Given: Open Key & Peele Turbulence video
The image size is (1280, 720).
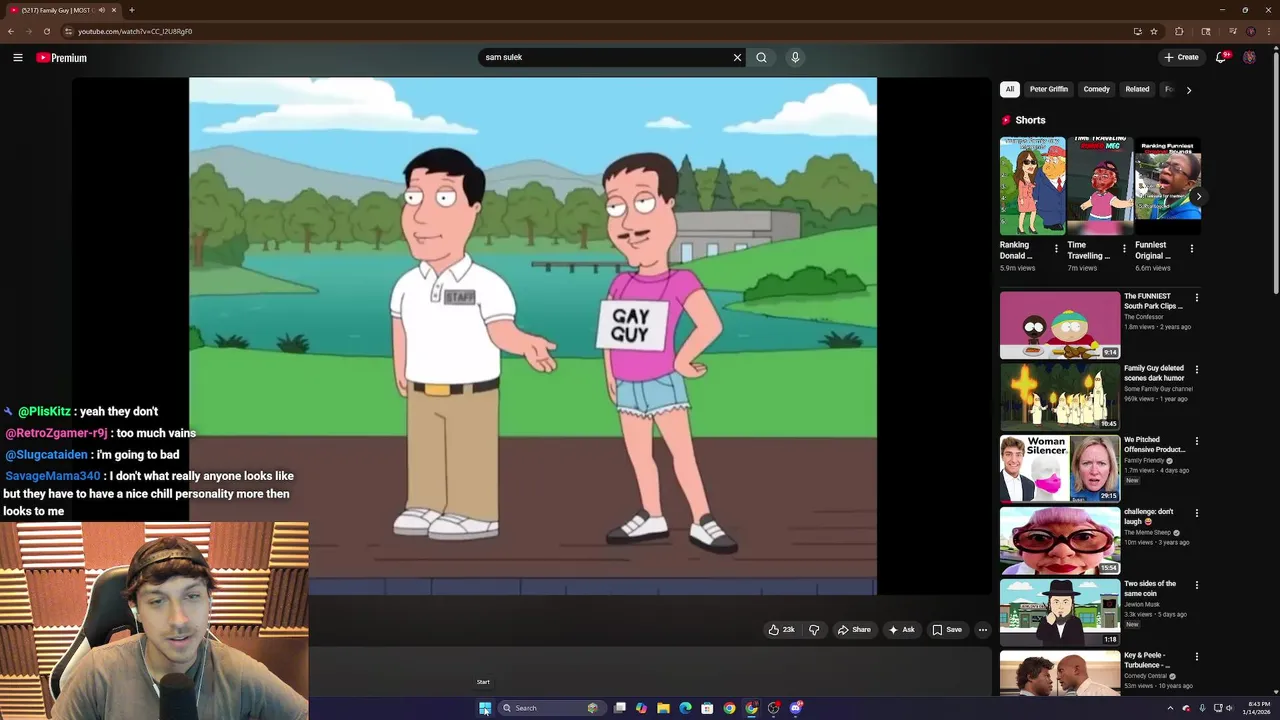Looking at the screenshot, I should coord(1060,674).
